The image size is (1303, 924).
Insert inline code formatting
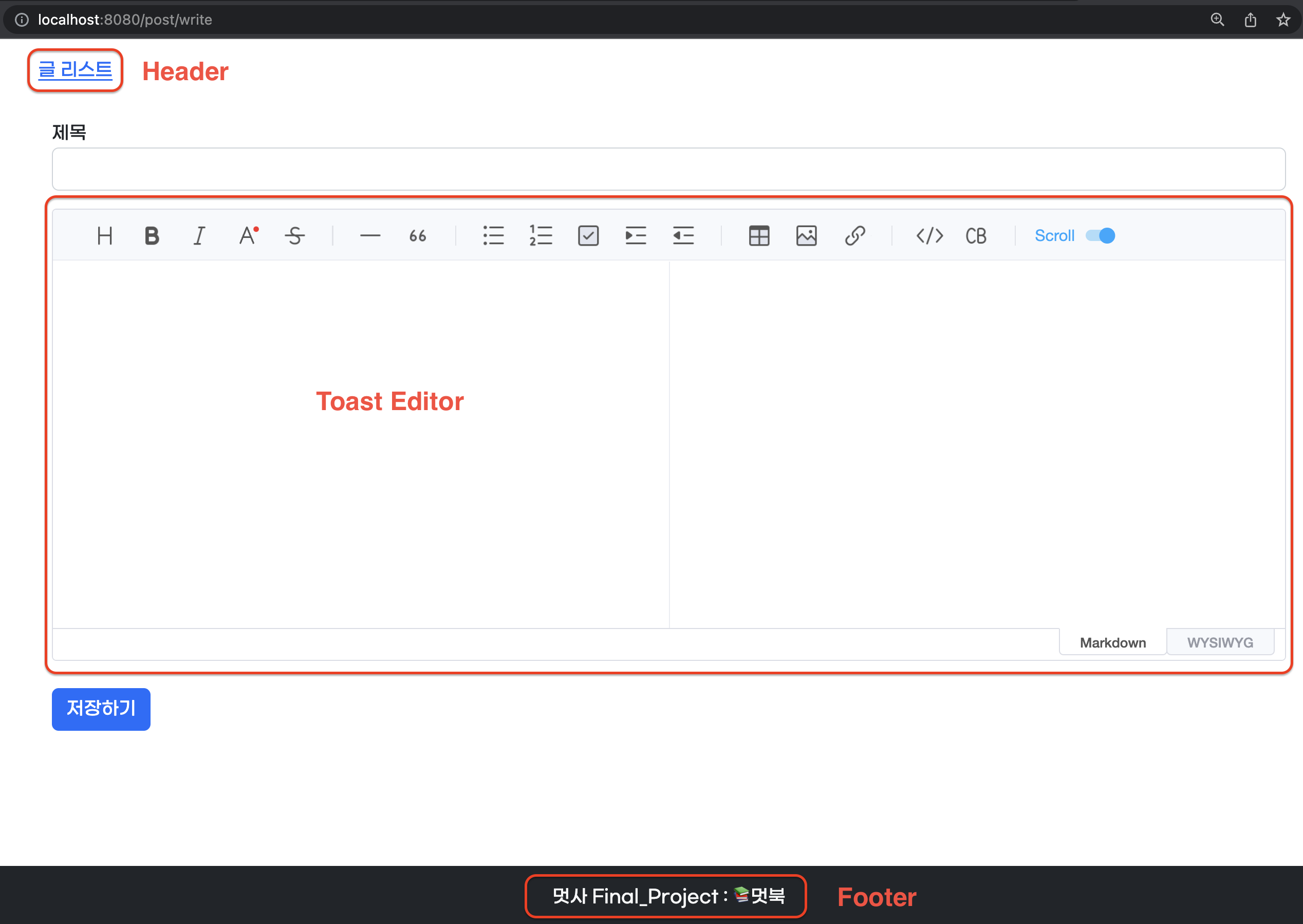click(929, 235)
